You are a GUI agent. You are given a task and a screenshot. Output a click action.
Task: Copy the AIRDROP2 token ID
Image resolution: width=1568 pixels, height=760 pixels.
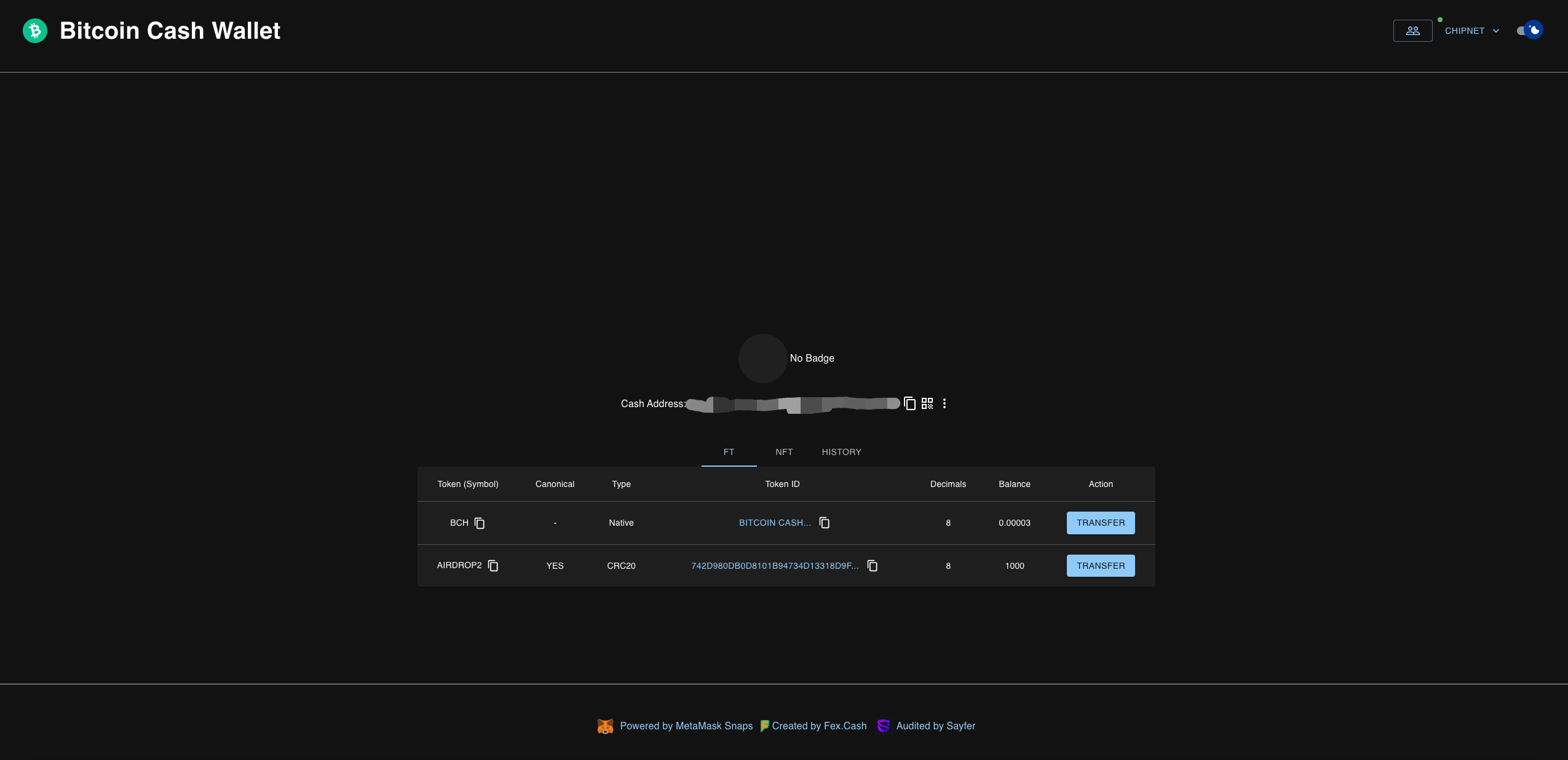coord(873,566)
